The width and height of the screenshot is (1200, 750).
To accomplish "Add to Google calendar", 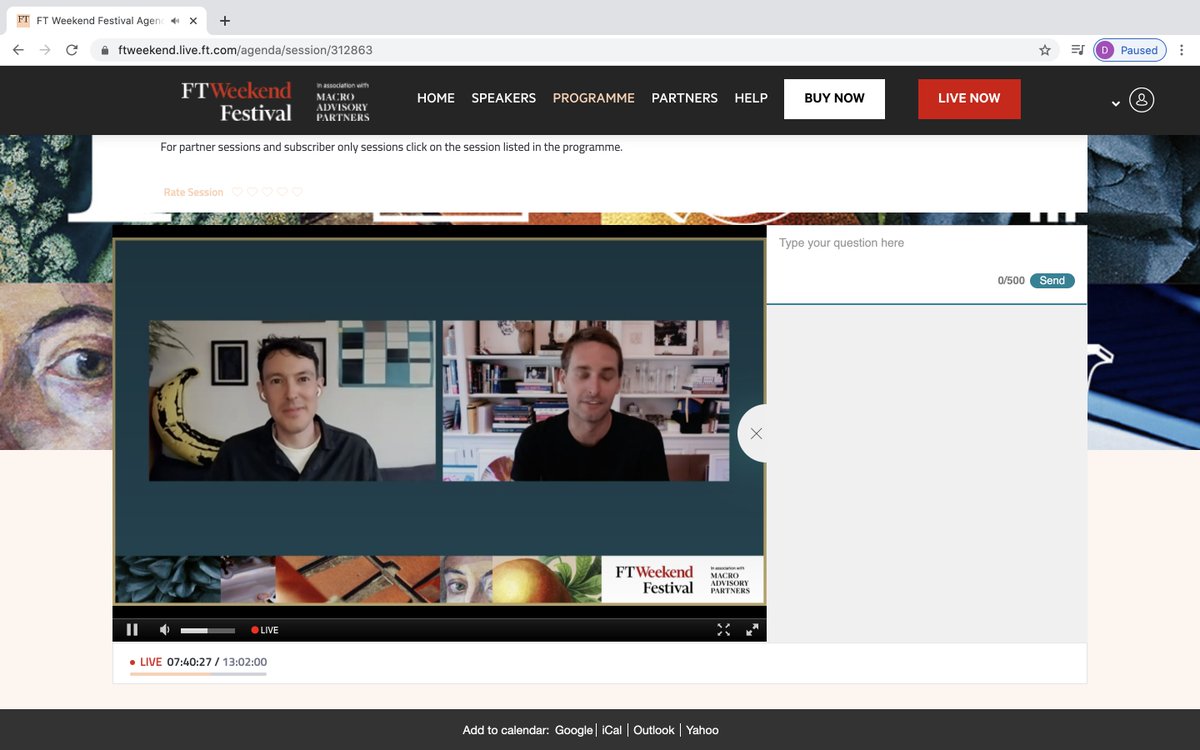I will coord(574,730).
